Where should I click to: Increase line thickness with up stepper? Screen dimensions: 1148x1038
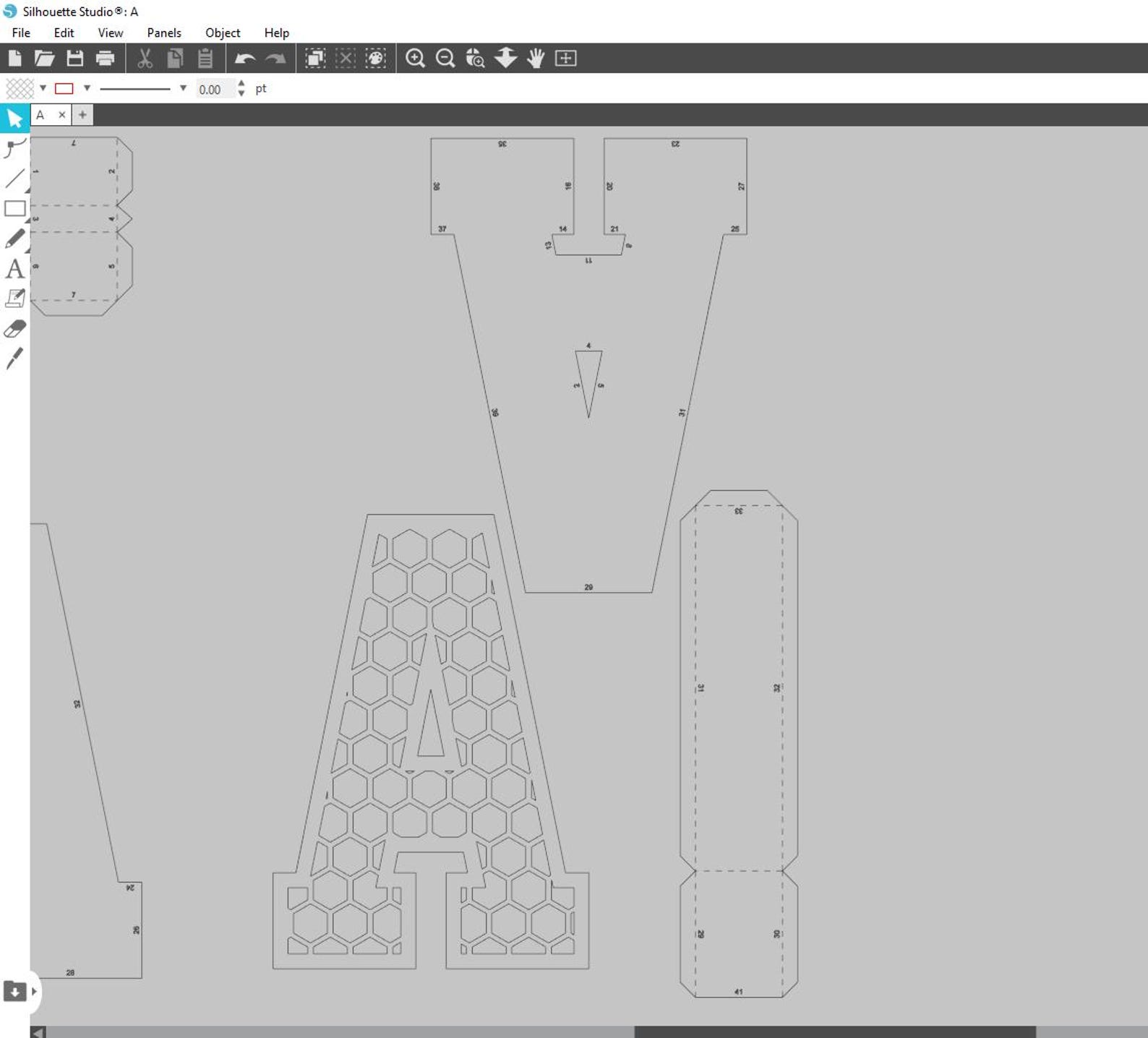point(241,84)
